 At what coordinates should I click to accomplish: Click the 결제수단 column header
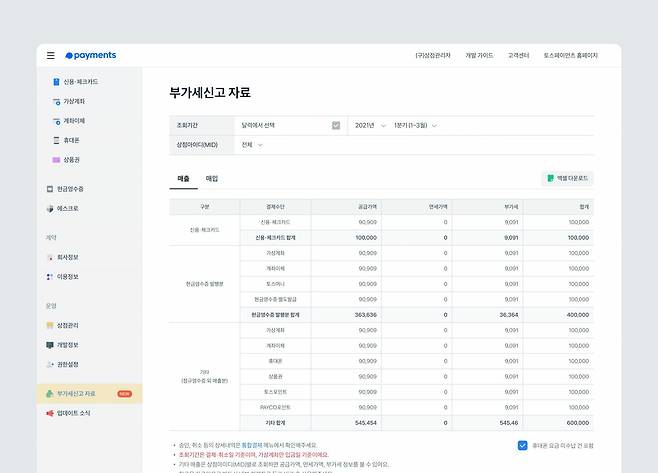click(275, 207)
